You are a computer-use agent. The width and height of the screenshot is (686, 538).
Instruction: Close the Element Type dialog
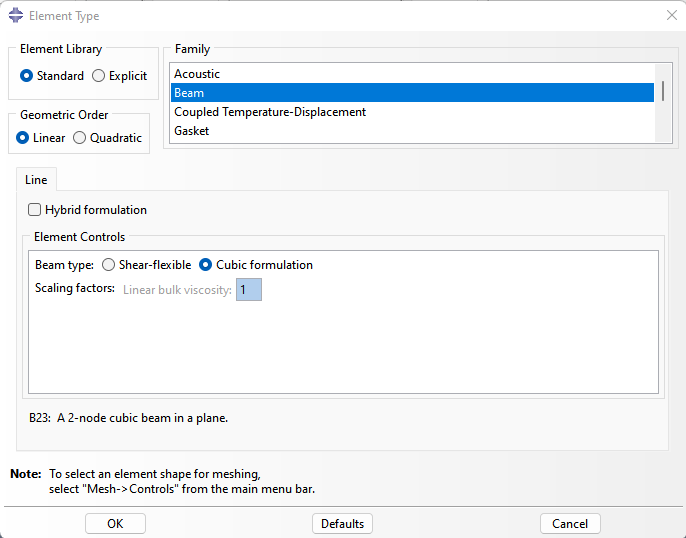(672, 15)
